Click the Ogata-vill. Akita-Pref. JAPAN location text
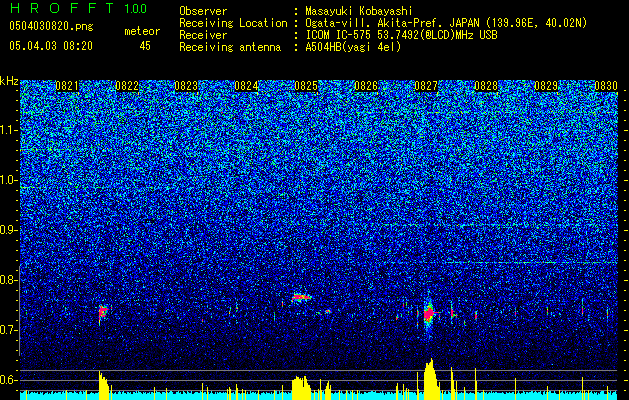This screenshot has width=629, height=400. click(x=446, y=23)
